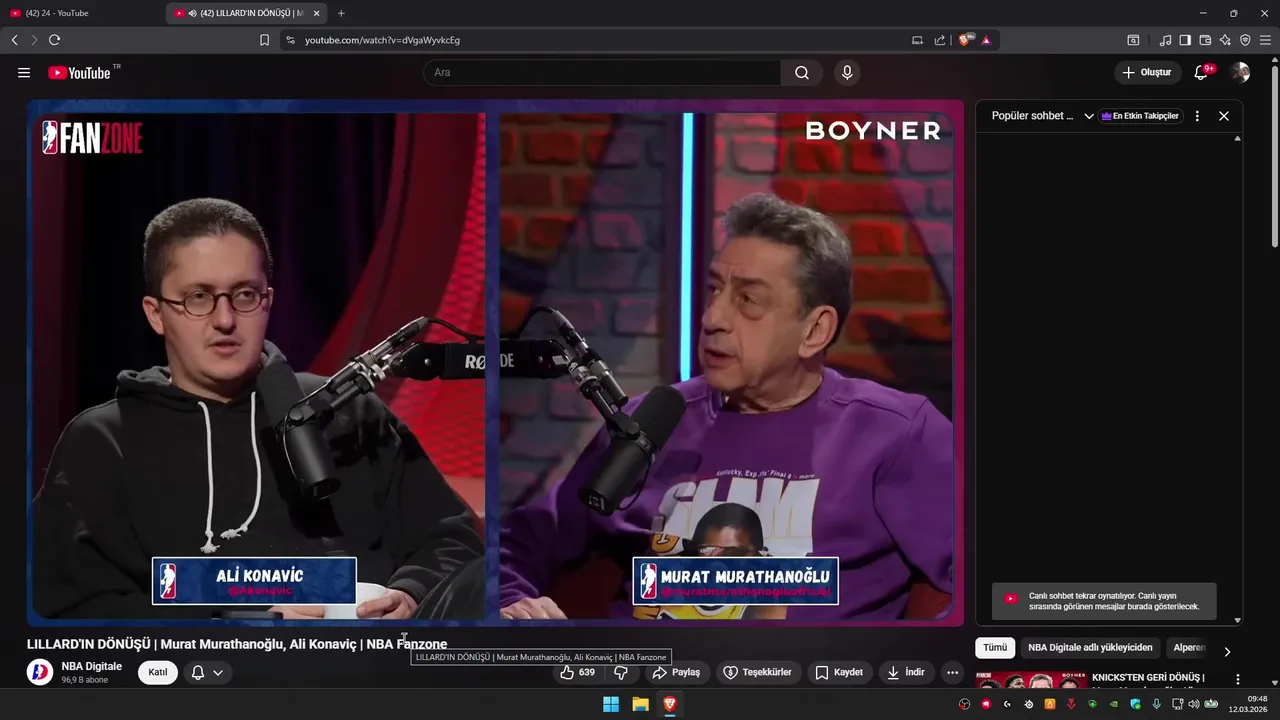This screenshot has height=720, width=1280.
Task: Click the YouTube logo
Action: tap(79, 73)
